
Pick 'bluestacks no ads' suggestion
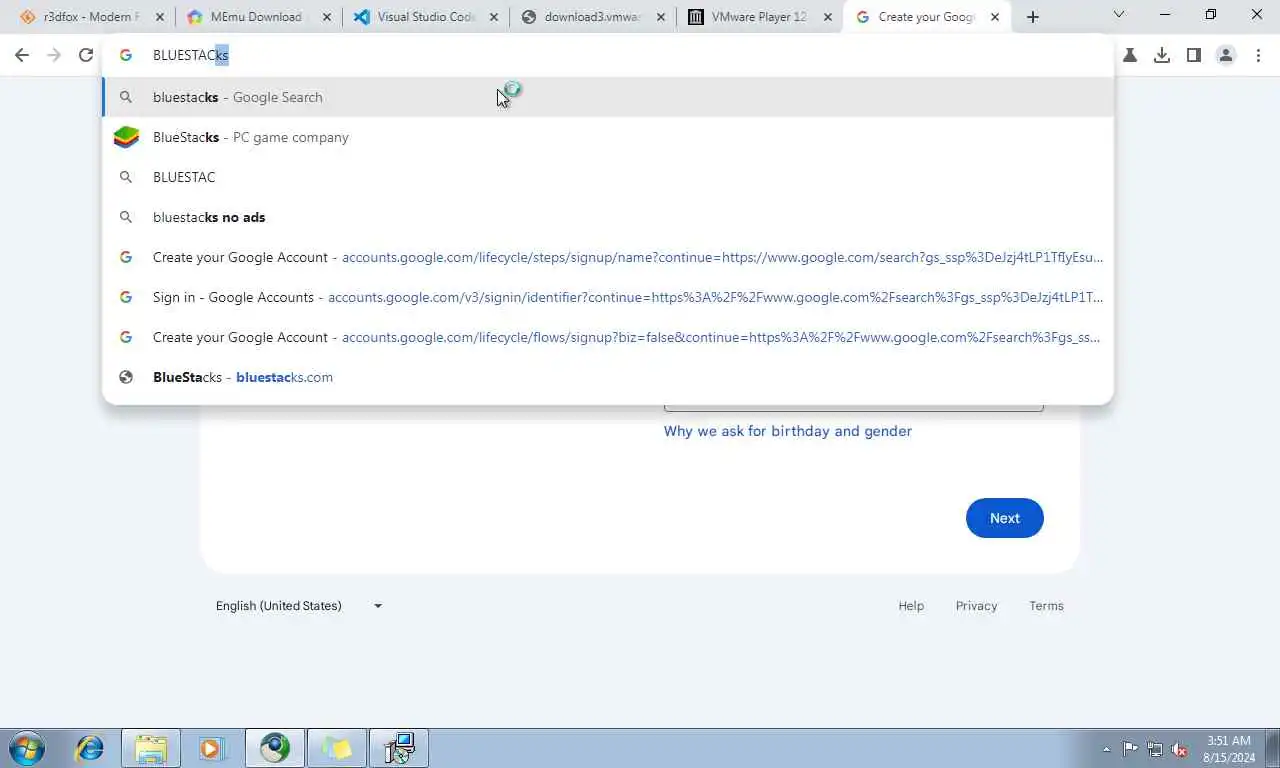(x=608, y=217)
